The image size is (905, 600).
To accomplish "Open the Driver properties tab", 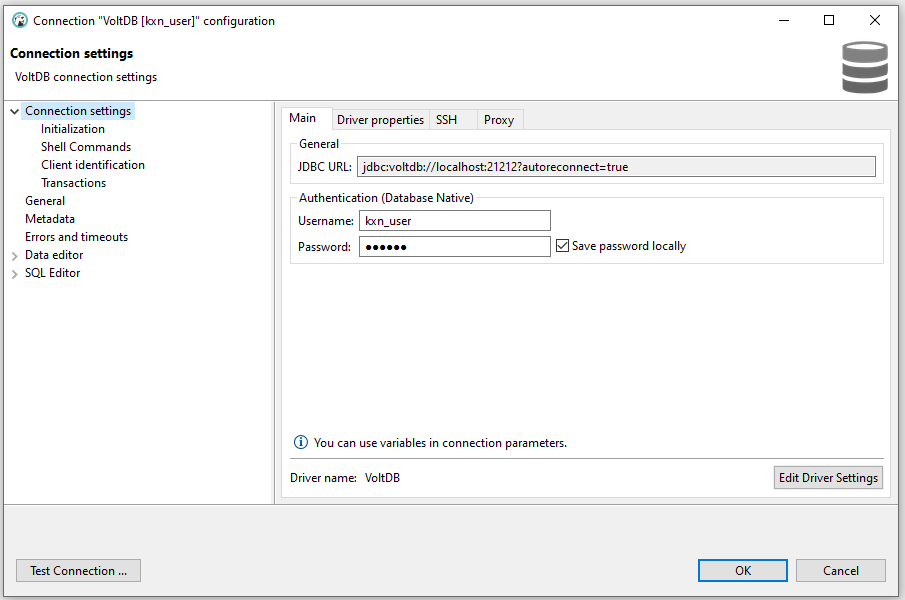I will pos(380,119).
